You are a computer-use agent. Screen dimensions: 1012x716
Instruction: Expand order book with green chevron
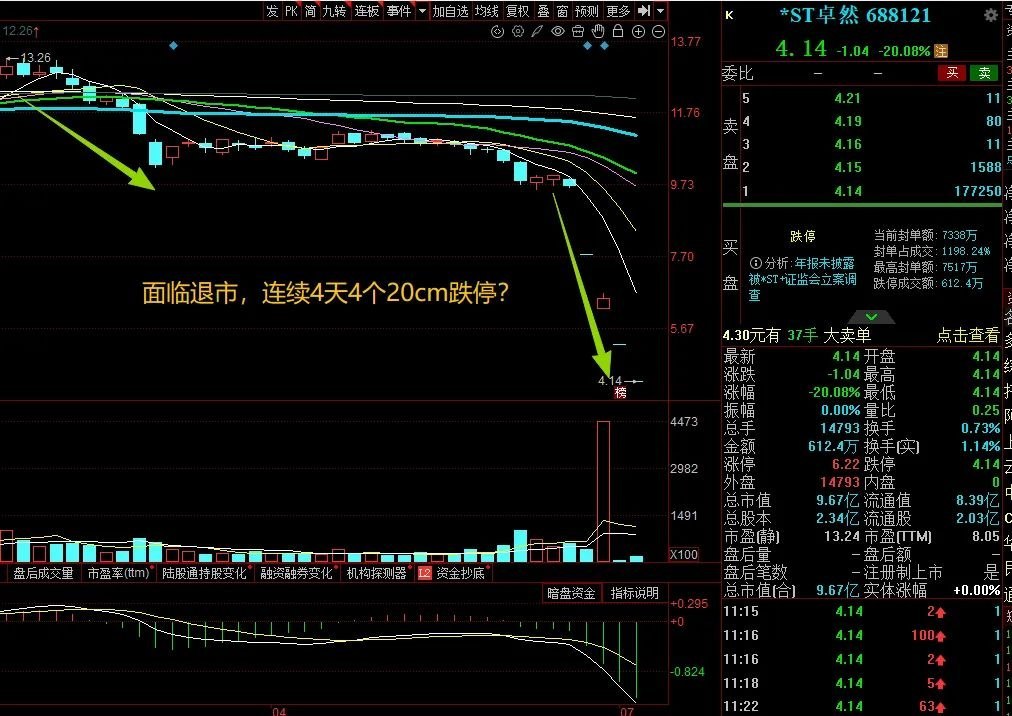click(871, 317)
